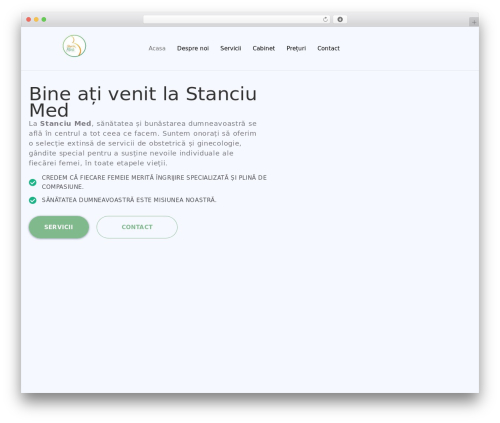Open the Servicii navigation link

click(x=231, y=48)
